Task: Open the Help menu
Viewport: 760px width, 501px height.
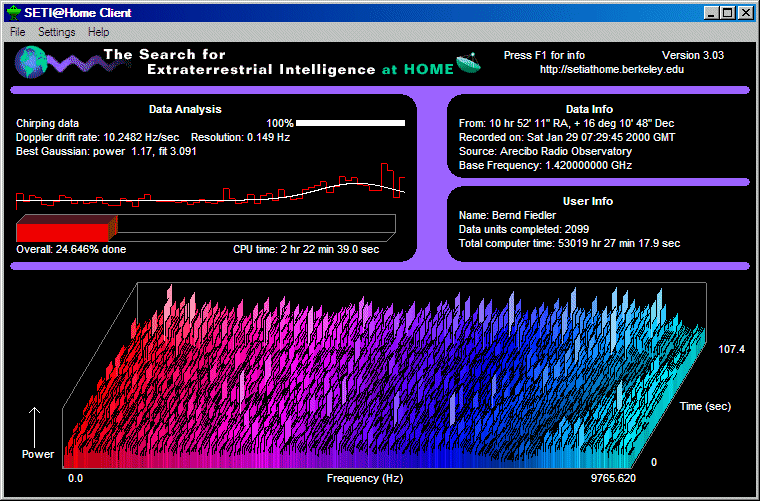Action: 98,32
